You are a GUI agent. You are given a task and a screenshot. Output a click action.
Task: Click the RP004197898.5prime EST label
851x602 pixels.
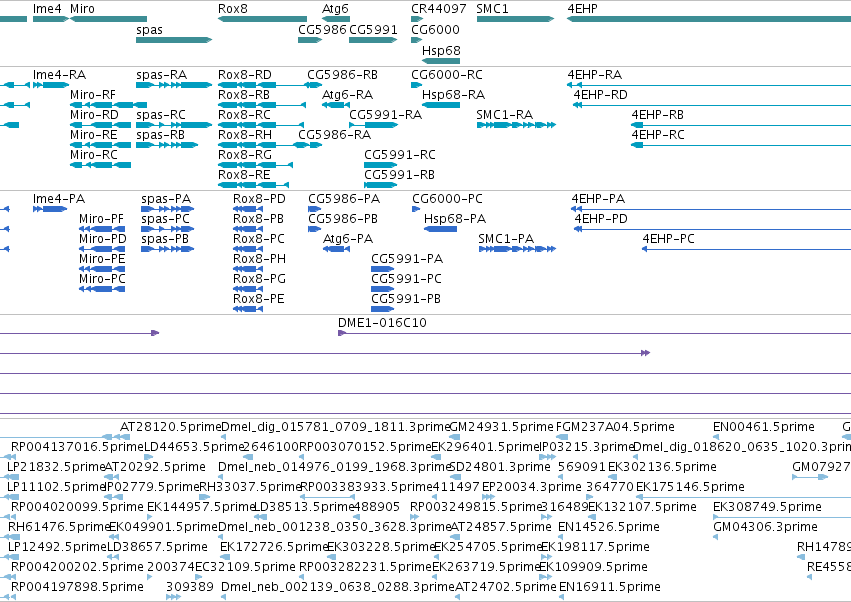[77, 587]
